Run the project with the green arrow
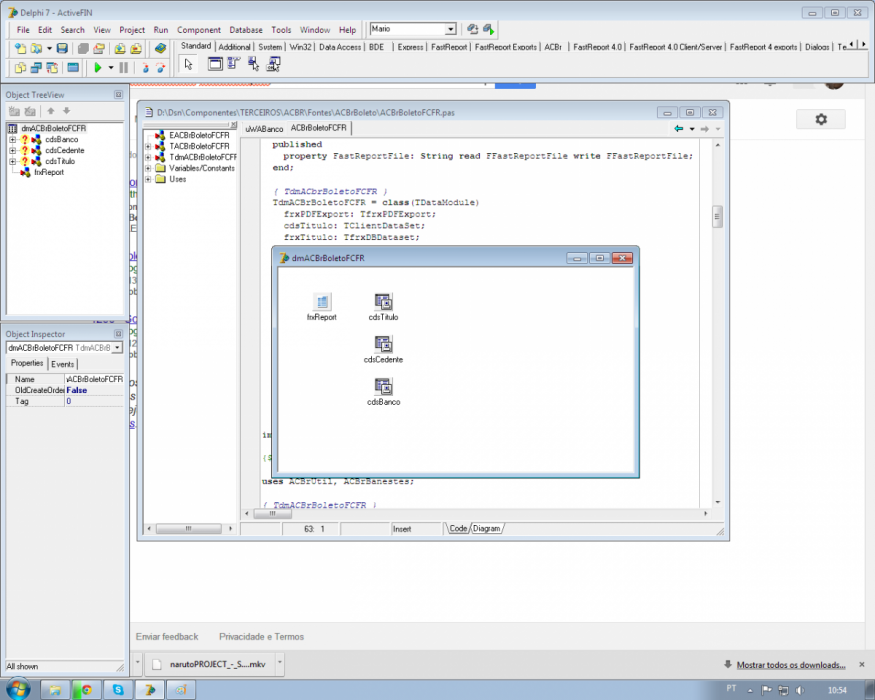Viewport: 875px width, 700px height. [x=98, y=68]
